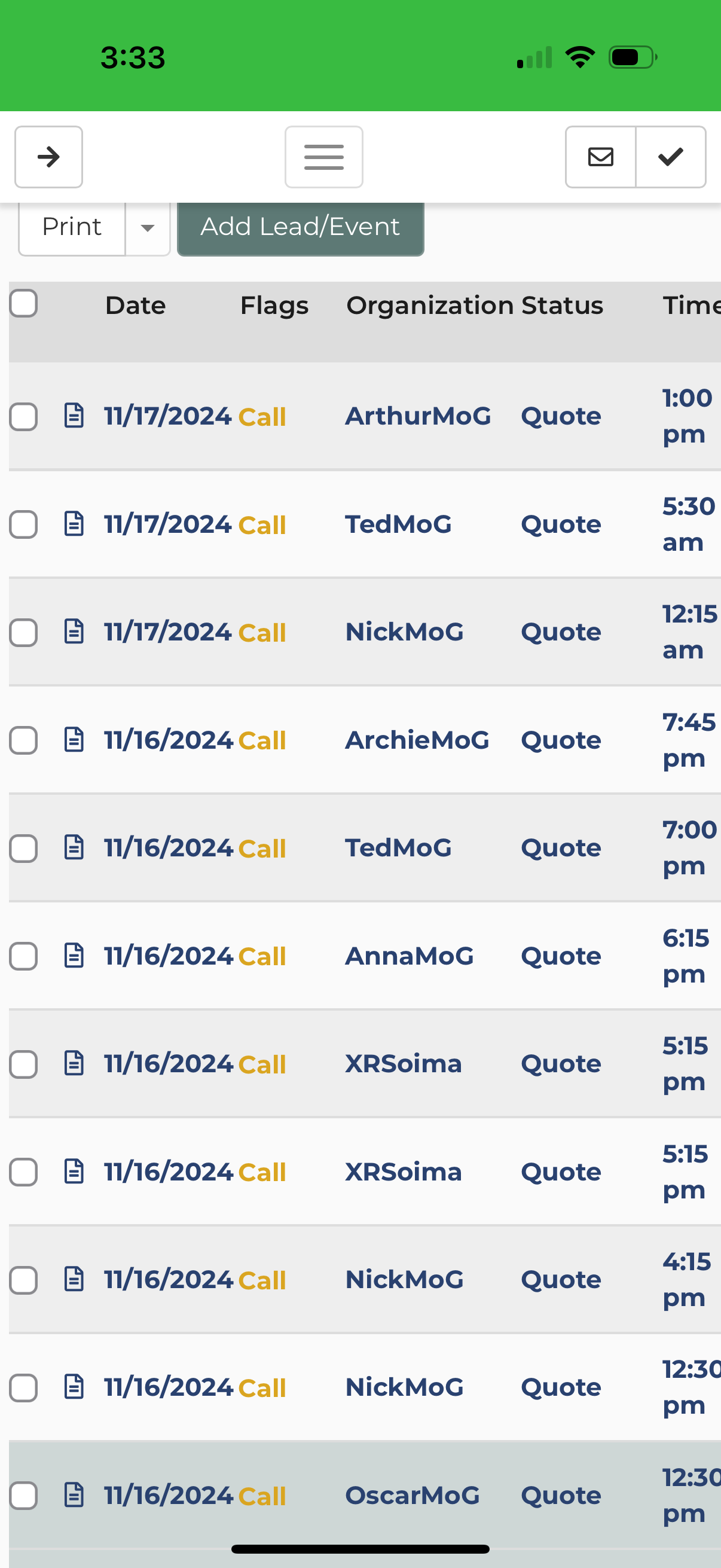Open Call flag on 12:15 am NickMoG row
This screenshot has width=721, height=1568.
pos(262,633)
